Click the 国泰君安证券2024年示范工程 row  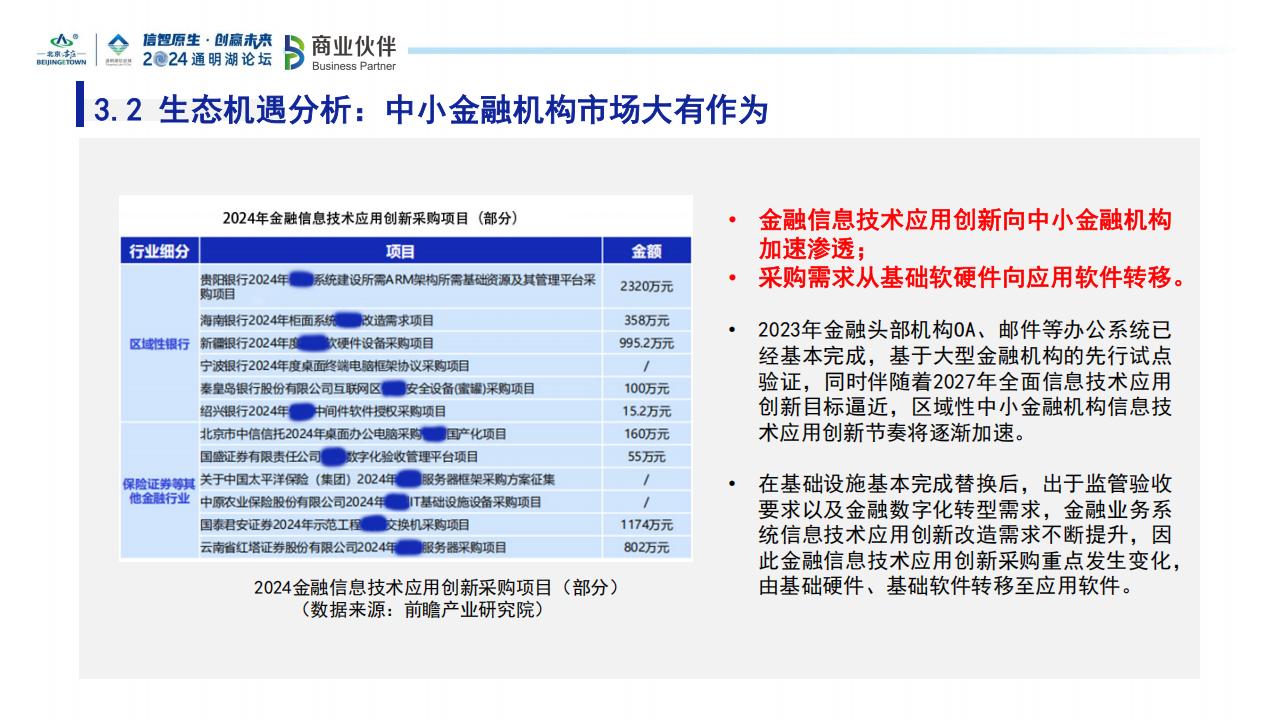(400, 525)
